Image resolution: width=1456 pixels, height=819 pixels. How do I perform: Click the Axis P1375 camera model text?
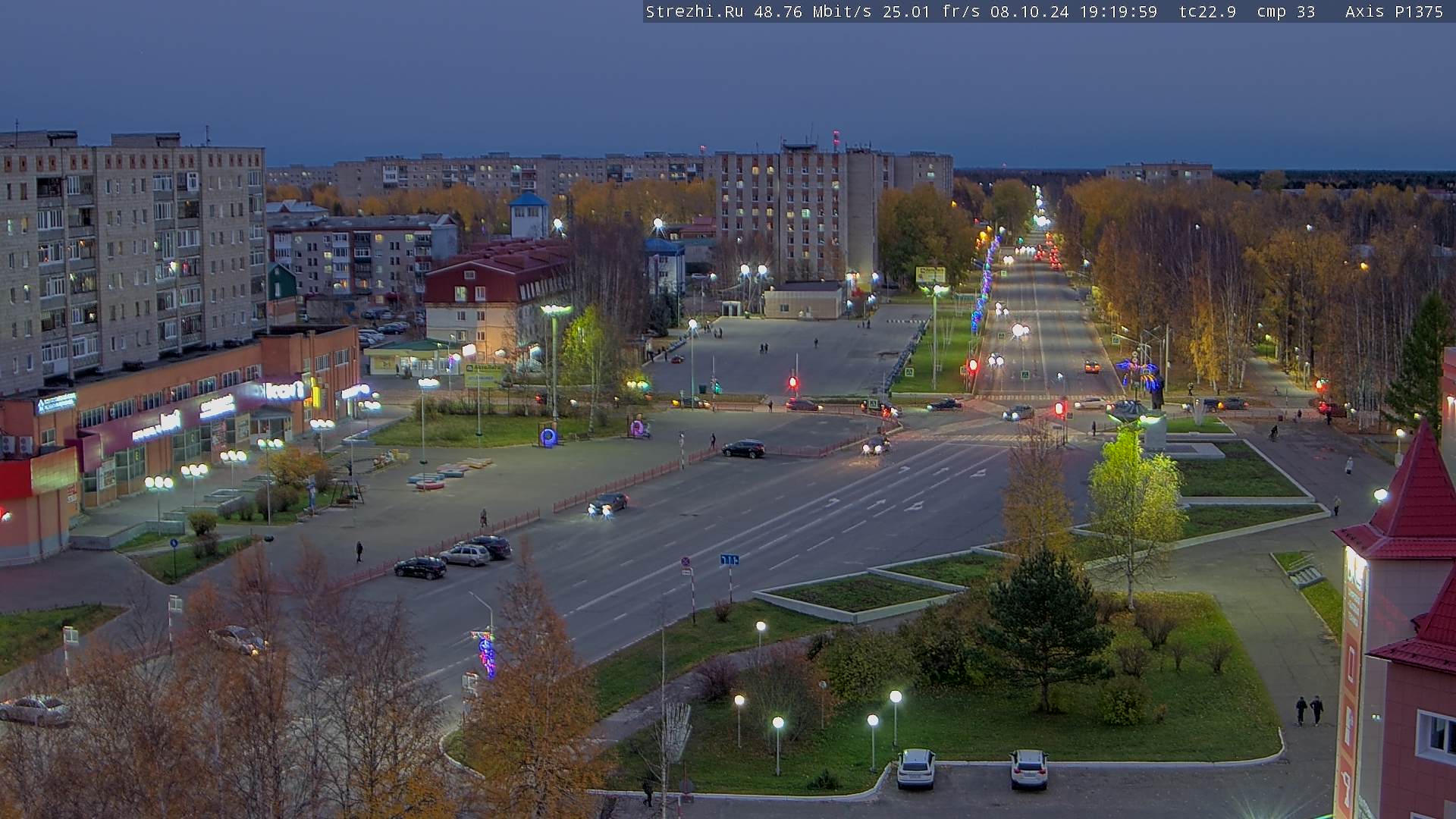[1394, 11]
